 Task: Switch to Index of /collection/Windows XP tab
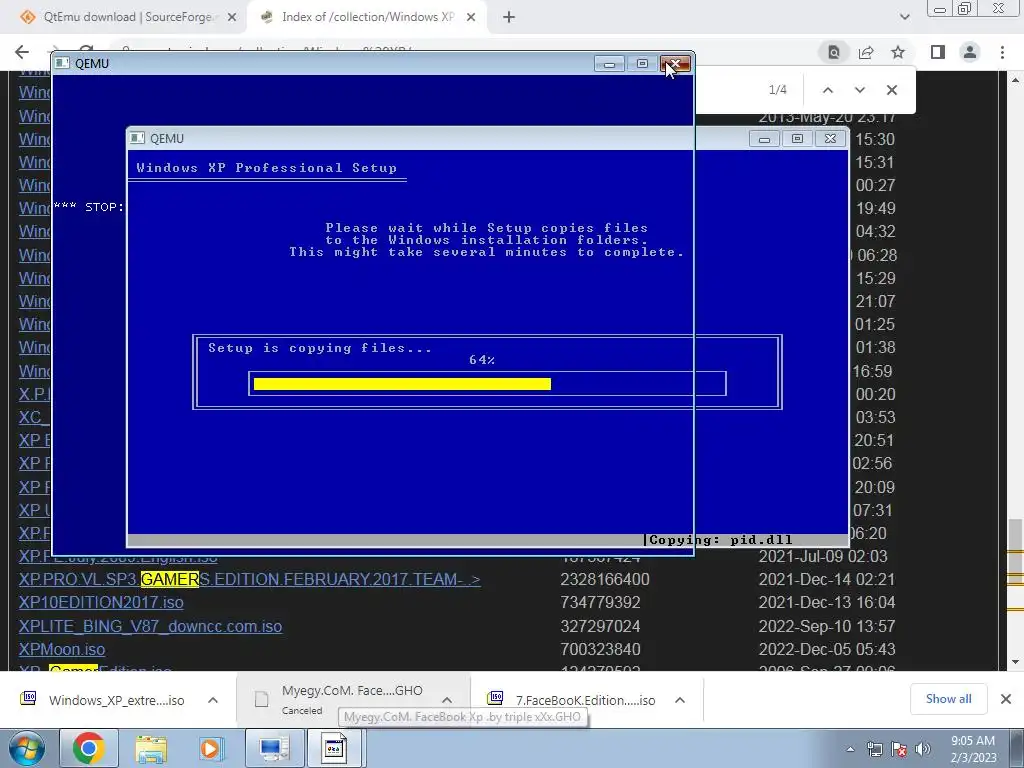(x=366, y=17)
